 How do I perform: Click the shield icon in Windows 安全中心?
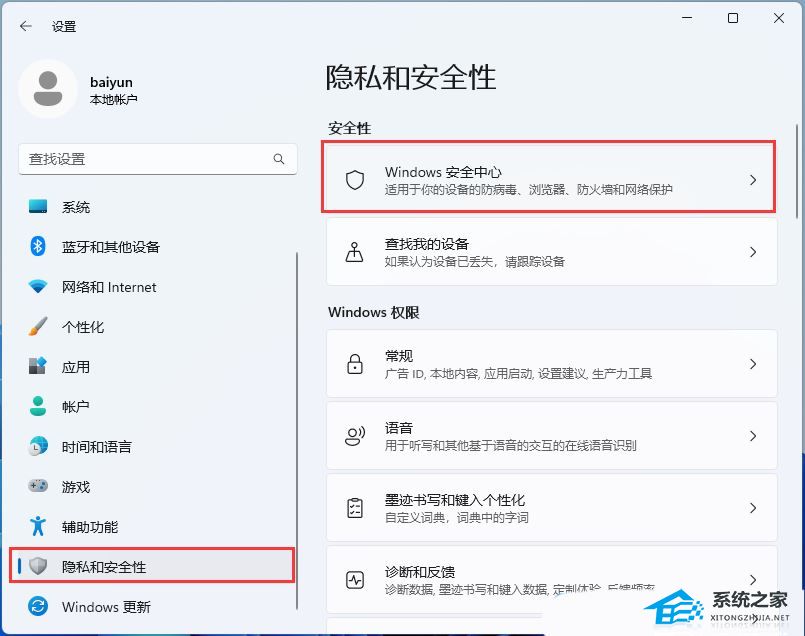pyautogui.click(x=354, y=180)
